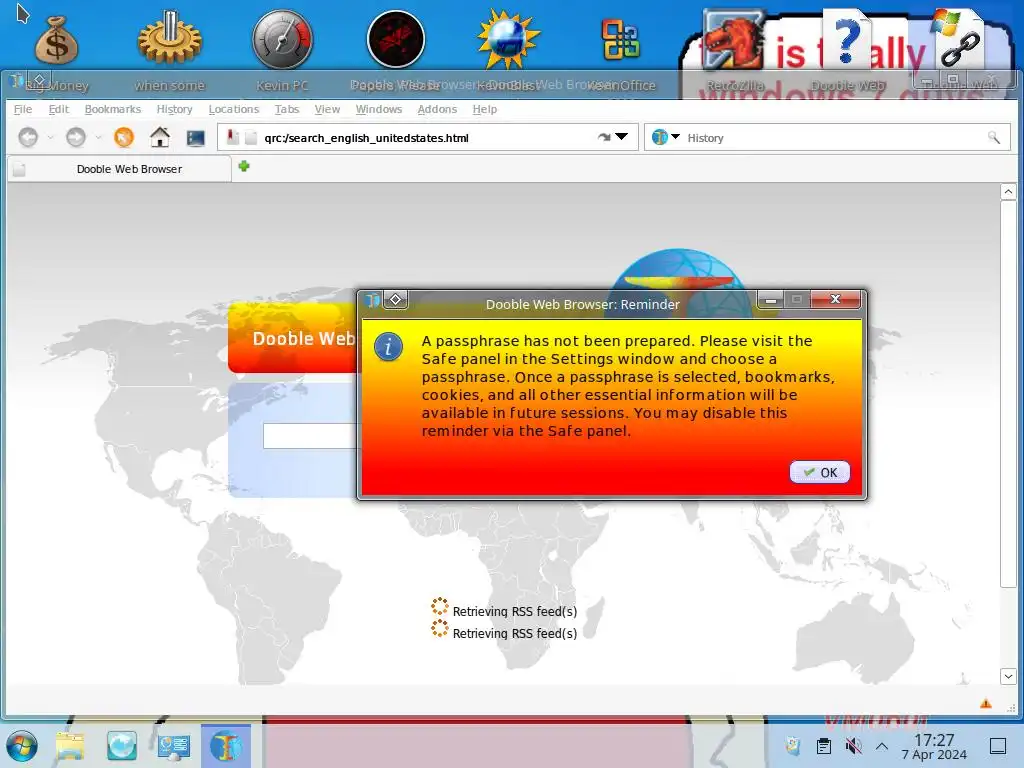Minimize the Reminder dialog
Viewport: 1024px width, 768px height.
771,300
